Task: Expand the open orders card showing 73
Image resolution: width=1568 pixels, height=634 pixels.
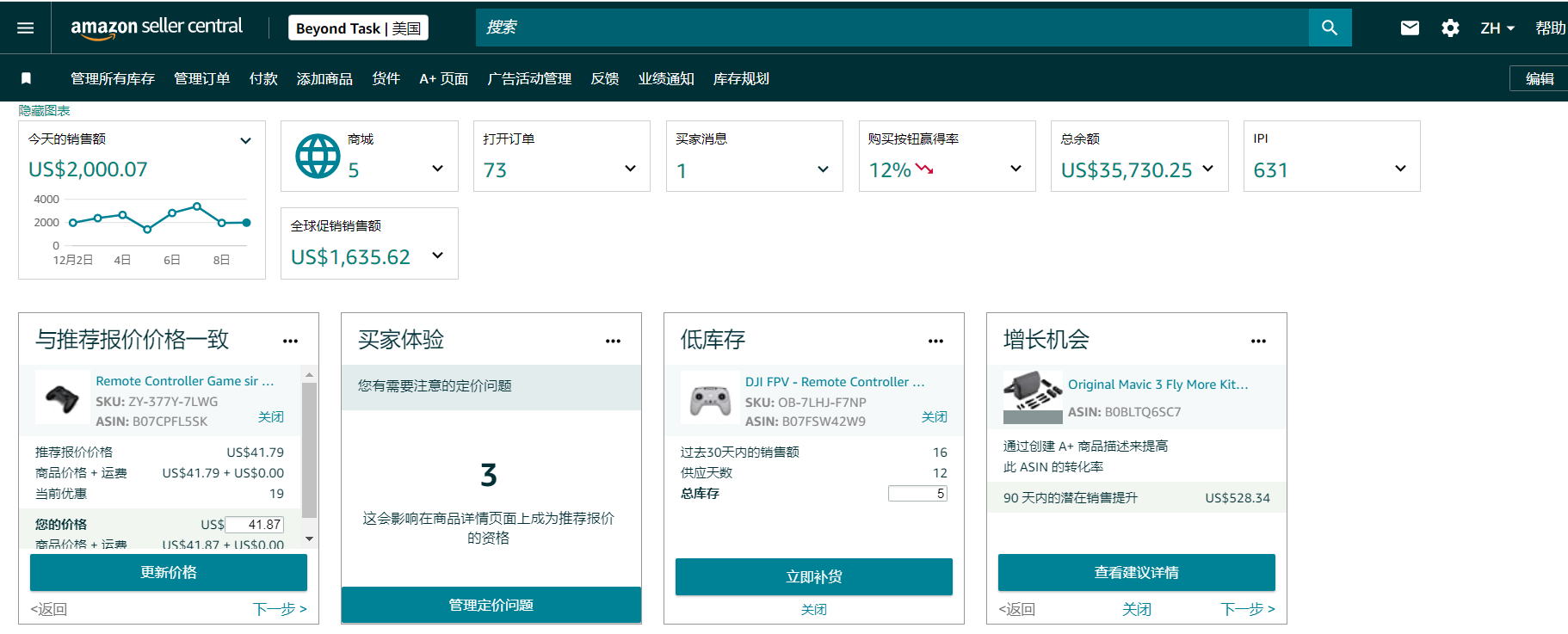Action: [x=630, y=169]
